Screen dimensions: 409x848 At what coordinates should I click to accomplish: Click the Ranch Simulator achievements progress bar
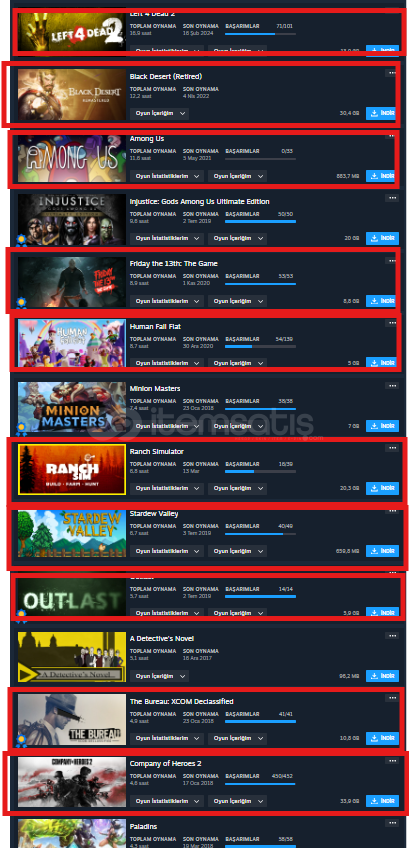(x=260, y=471)
